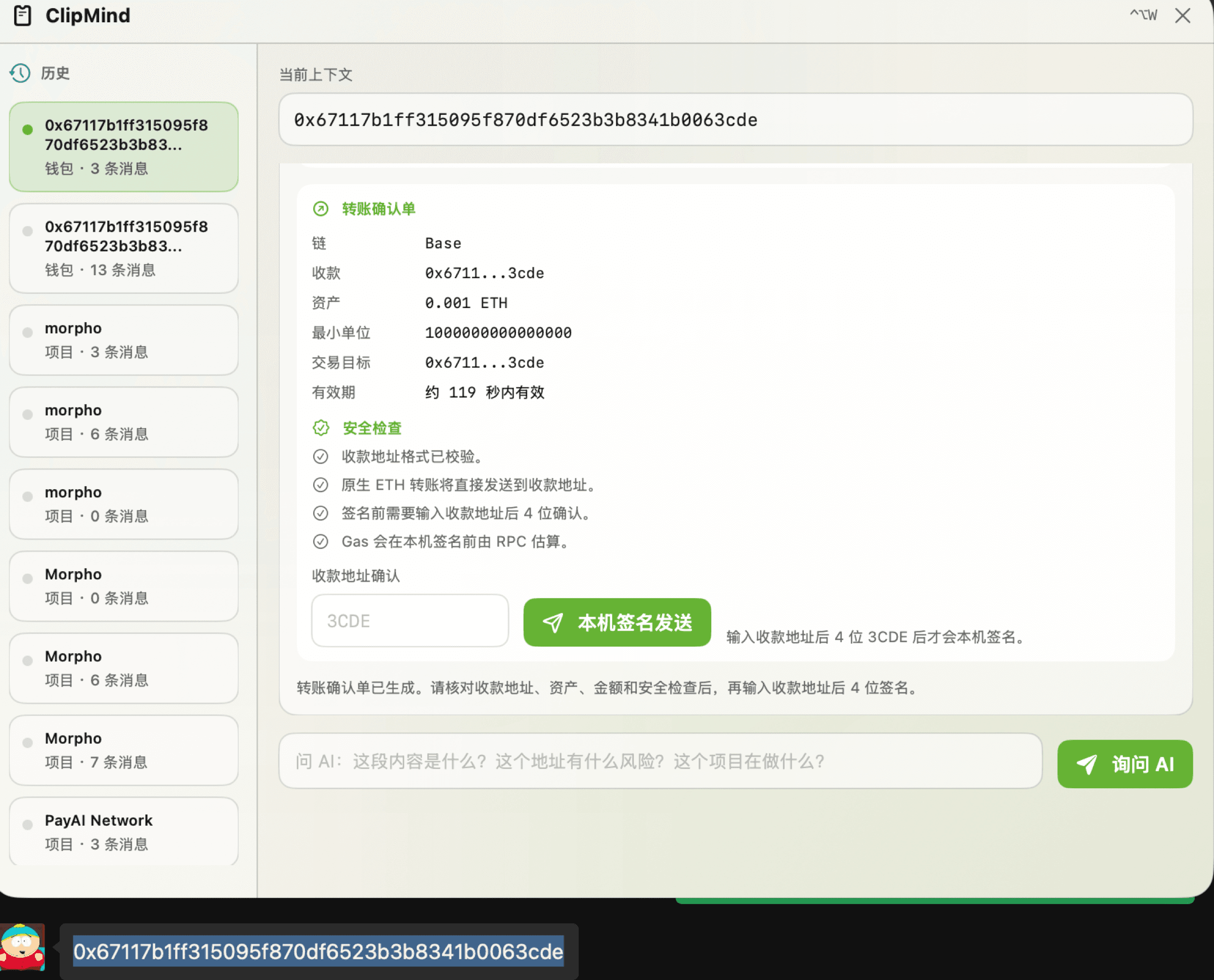The width and height of the screenshot is (1214, 980).
Task: Click check icon beside 收款地址格式已校验
Action: tap(321, 456)
